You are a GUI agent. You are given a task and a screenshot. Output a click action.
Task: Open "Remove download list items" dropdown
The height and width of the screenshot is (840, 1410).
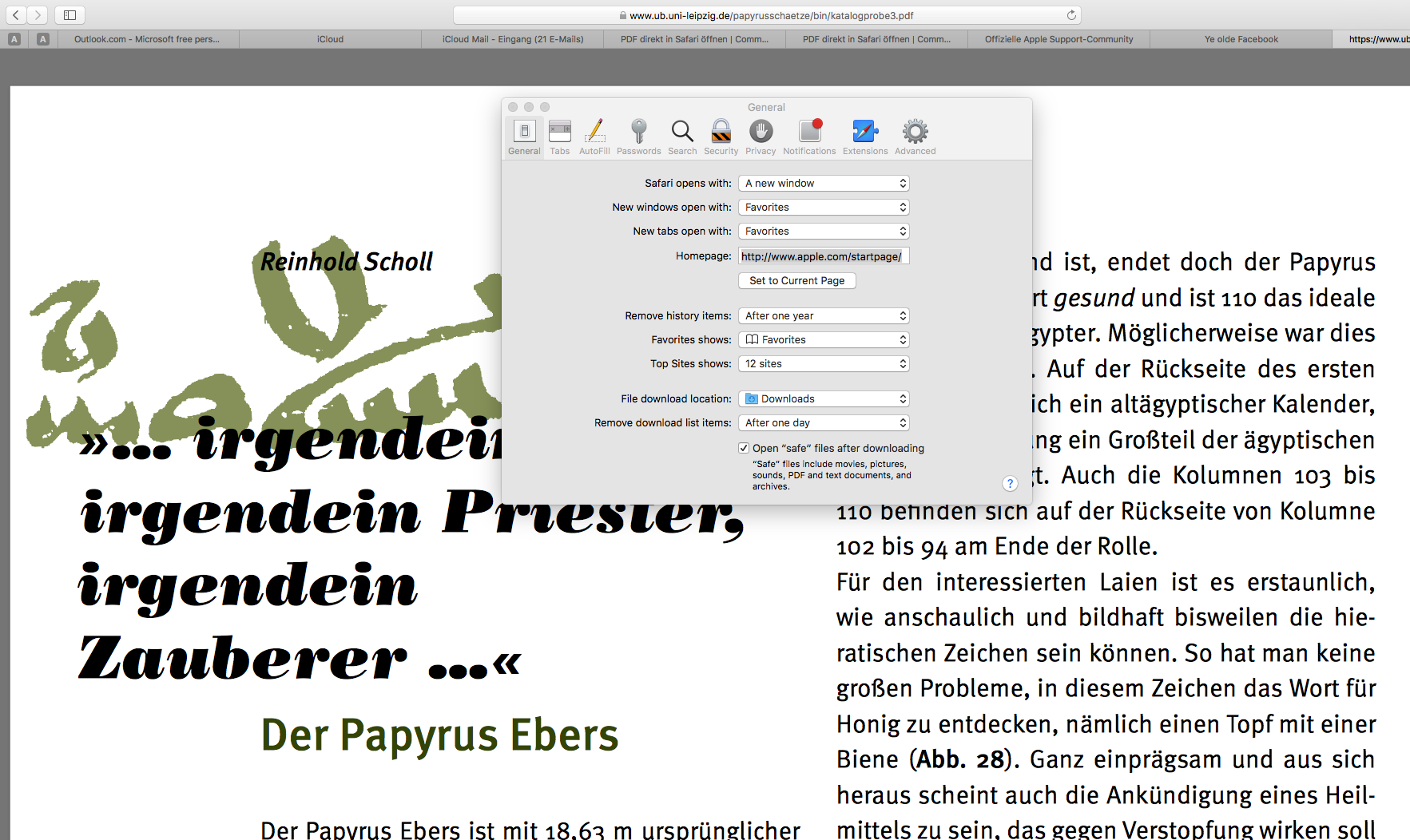point(824,422)
